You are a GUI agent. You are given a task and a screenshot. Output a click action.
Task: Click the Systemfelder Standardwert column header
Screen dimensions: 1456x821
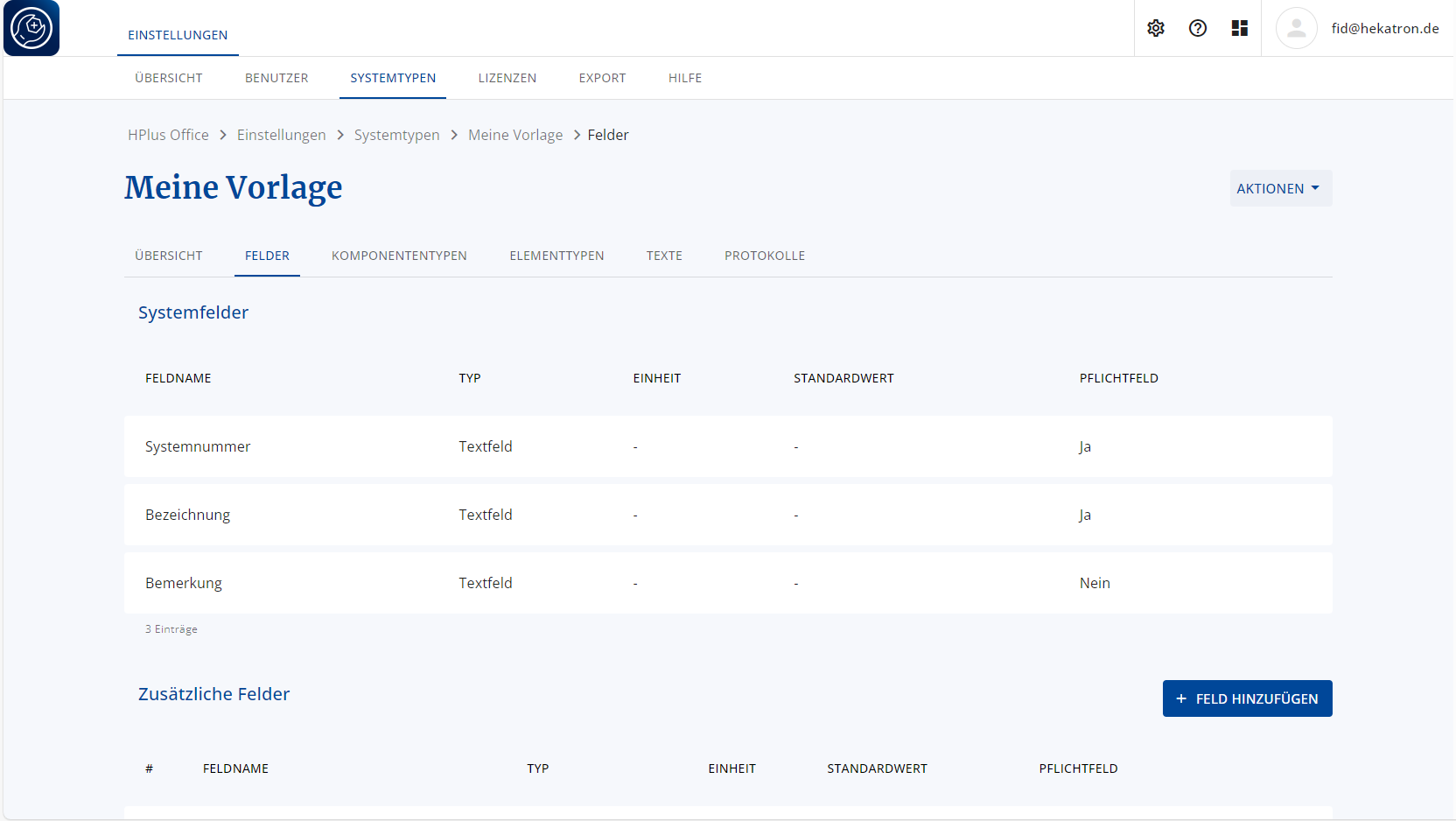coord(843,378)
